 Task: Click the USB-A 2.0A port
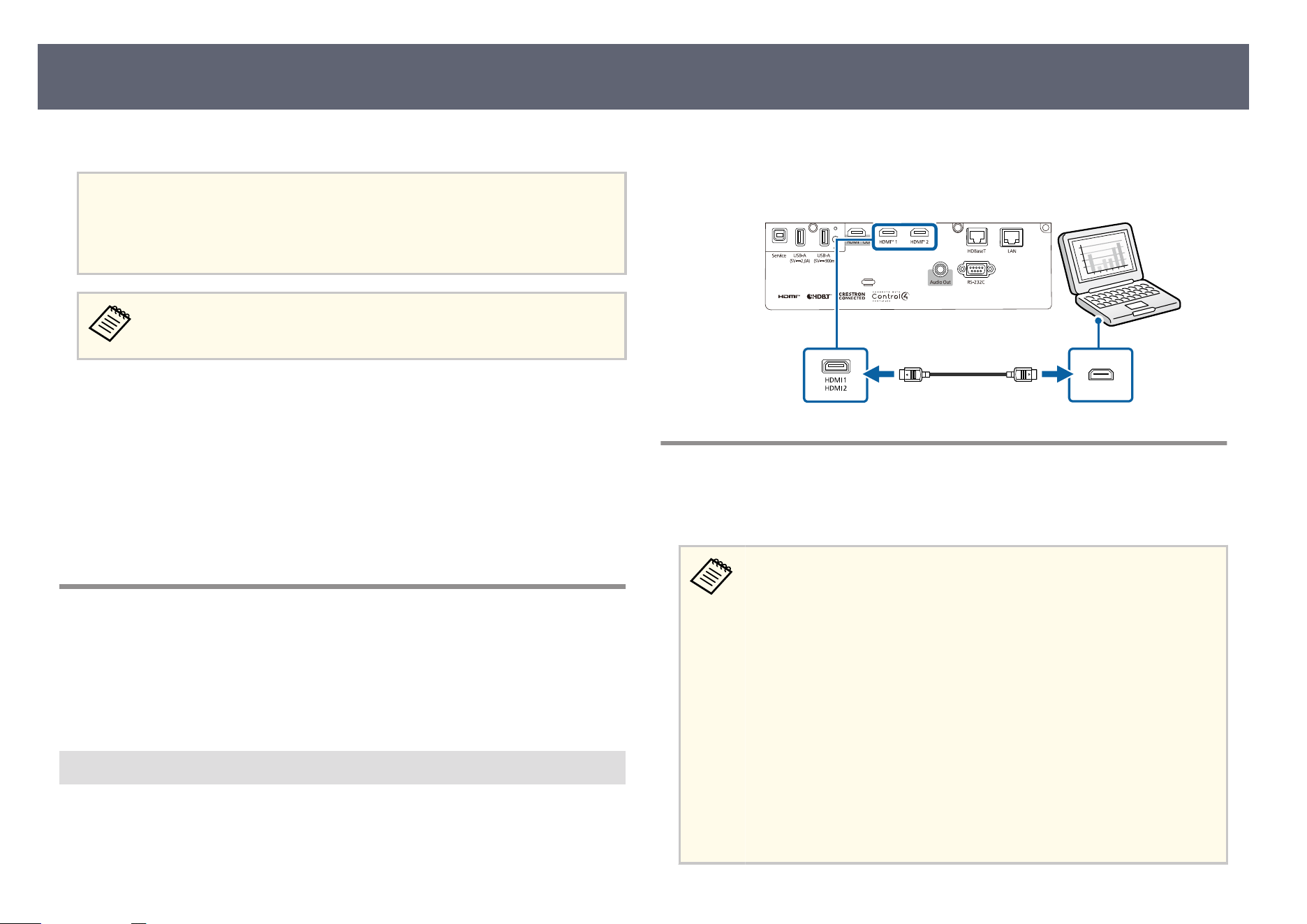[800, 237]
